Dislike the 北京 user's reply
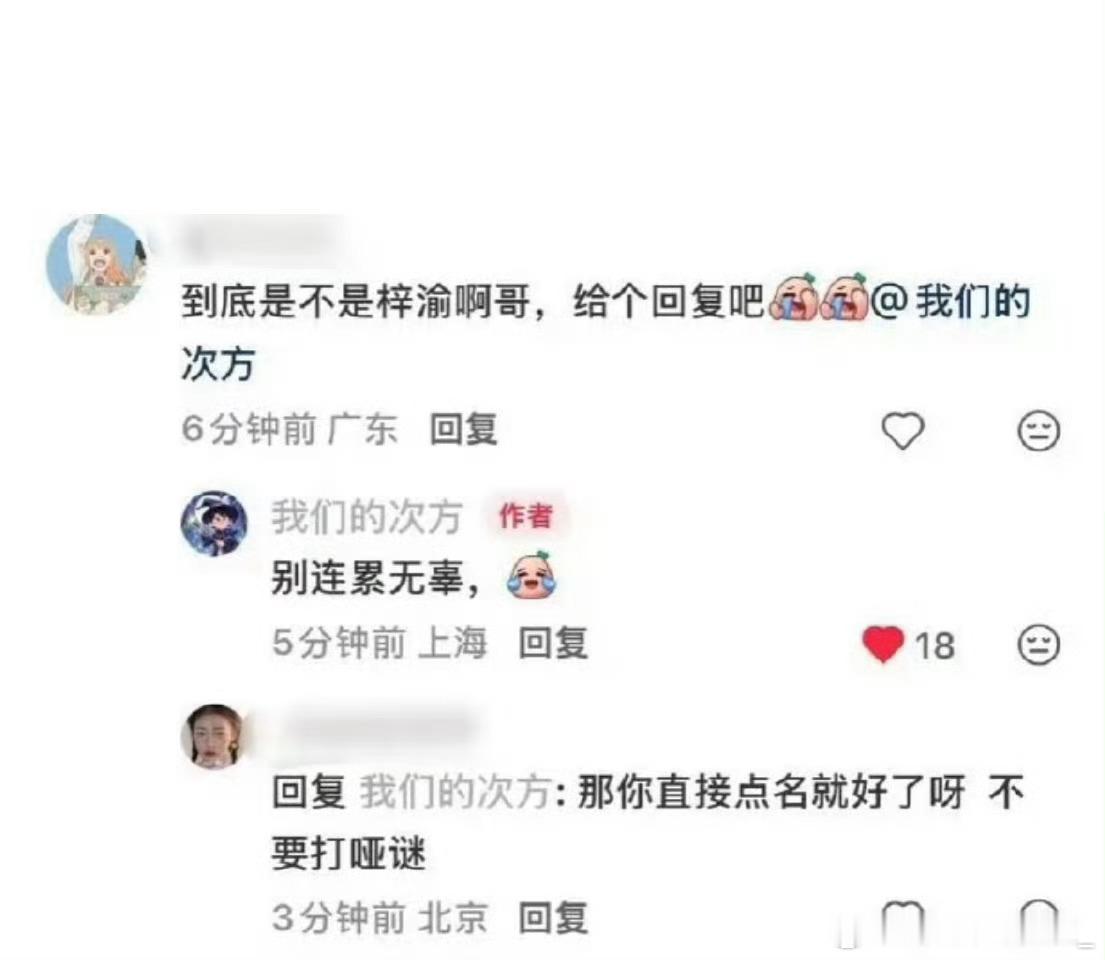 [1039, 920]
